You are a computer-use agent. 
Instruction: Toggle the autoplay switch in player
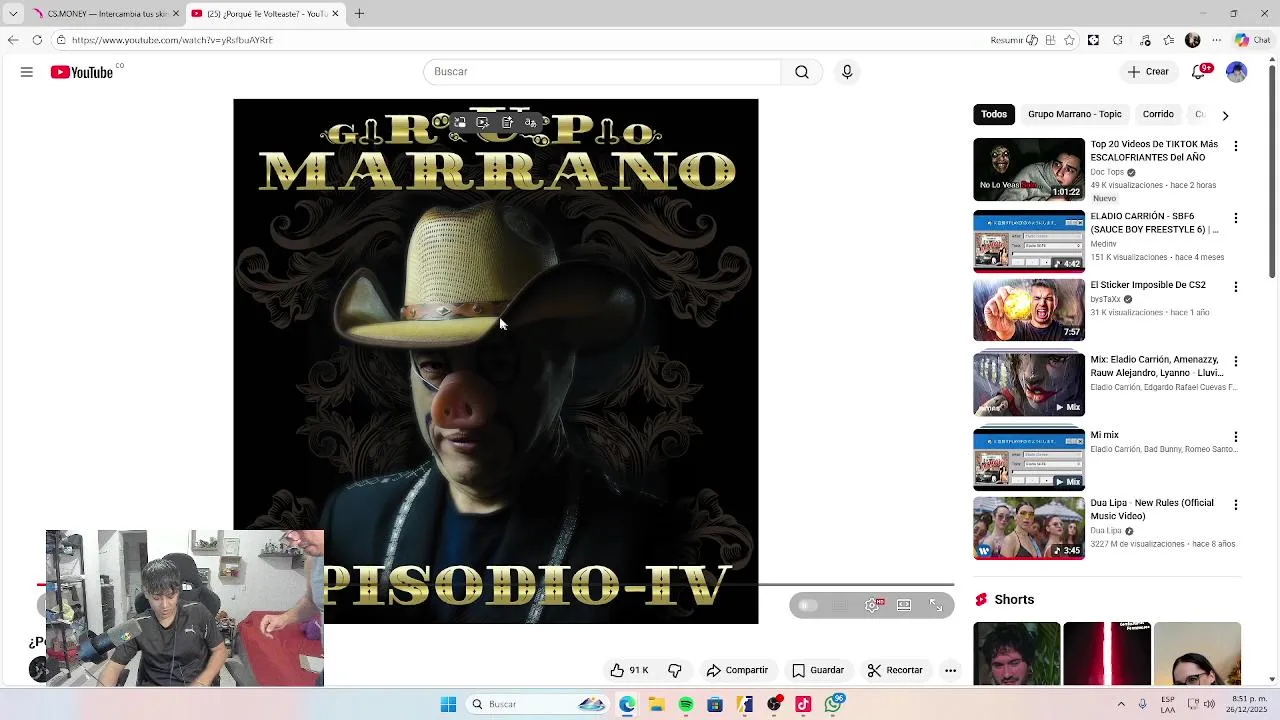click(x=807, y=605)
